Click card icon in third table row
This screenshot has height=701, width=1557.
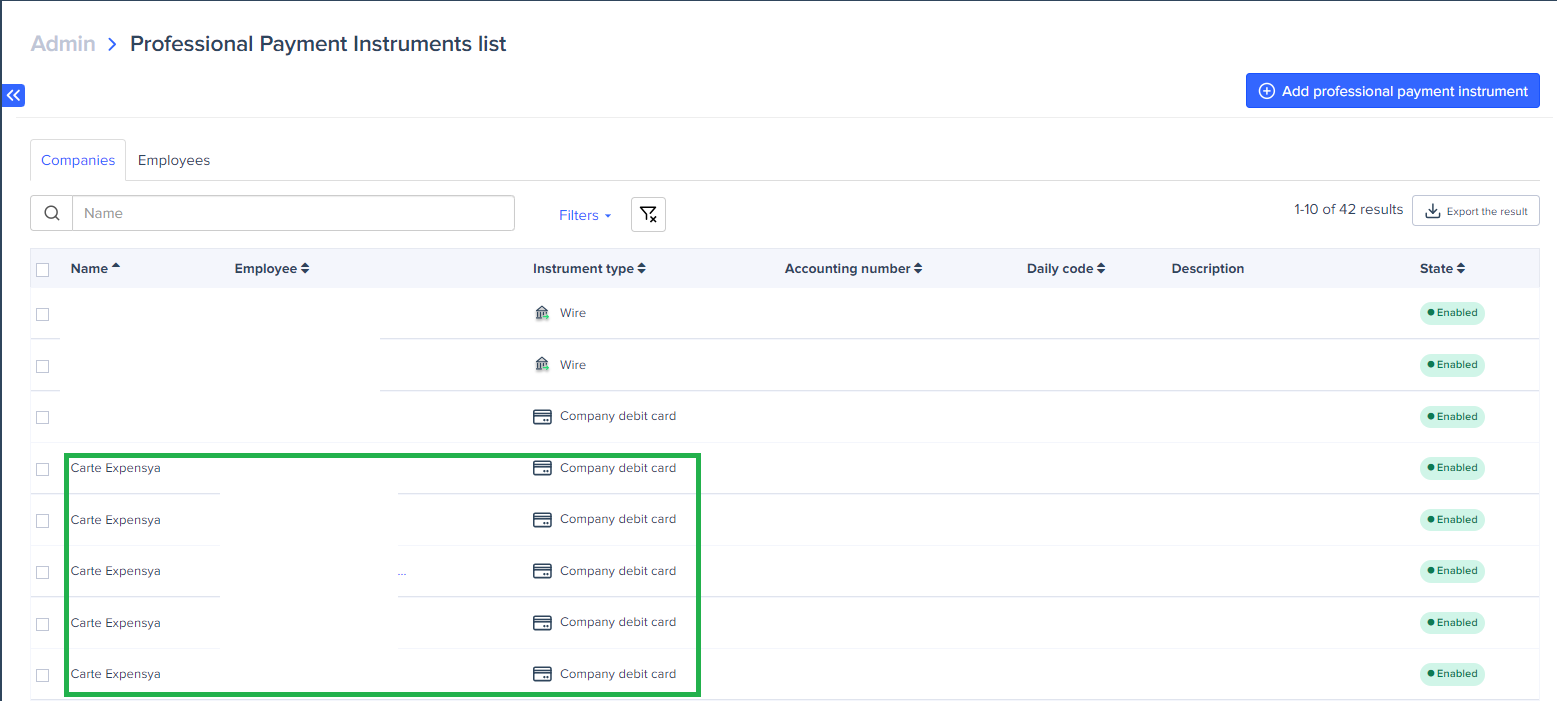coord(542,417)
